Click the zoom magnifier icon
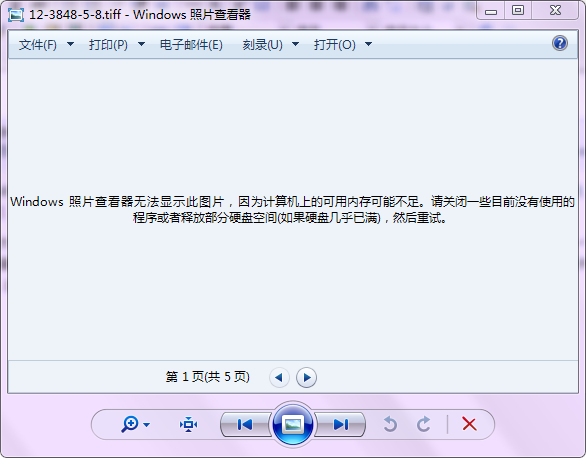The width and height of the screenshot is (586, 458). 130,424
